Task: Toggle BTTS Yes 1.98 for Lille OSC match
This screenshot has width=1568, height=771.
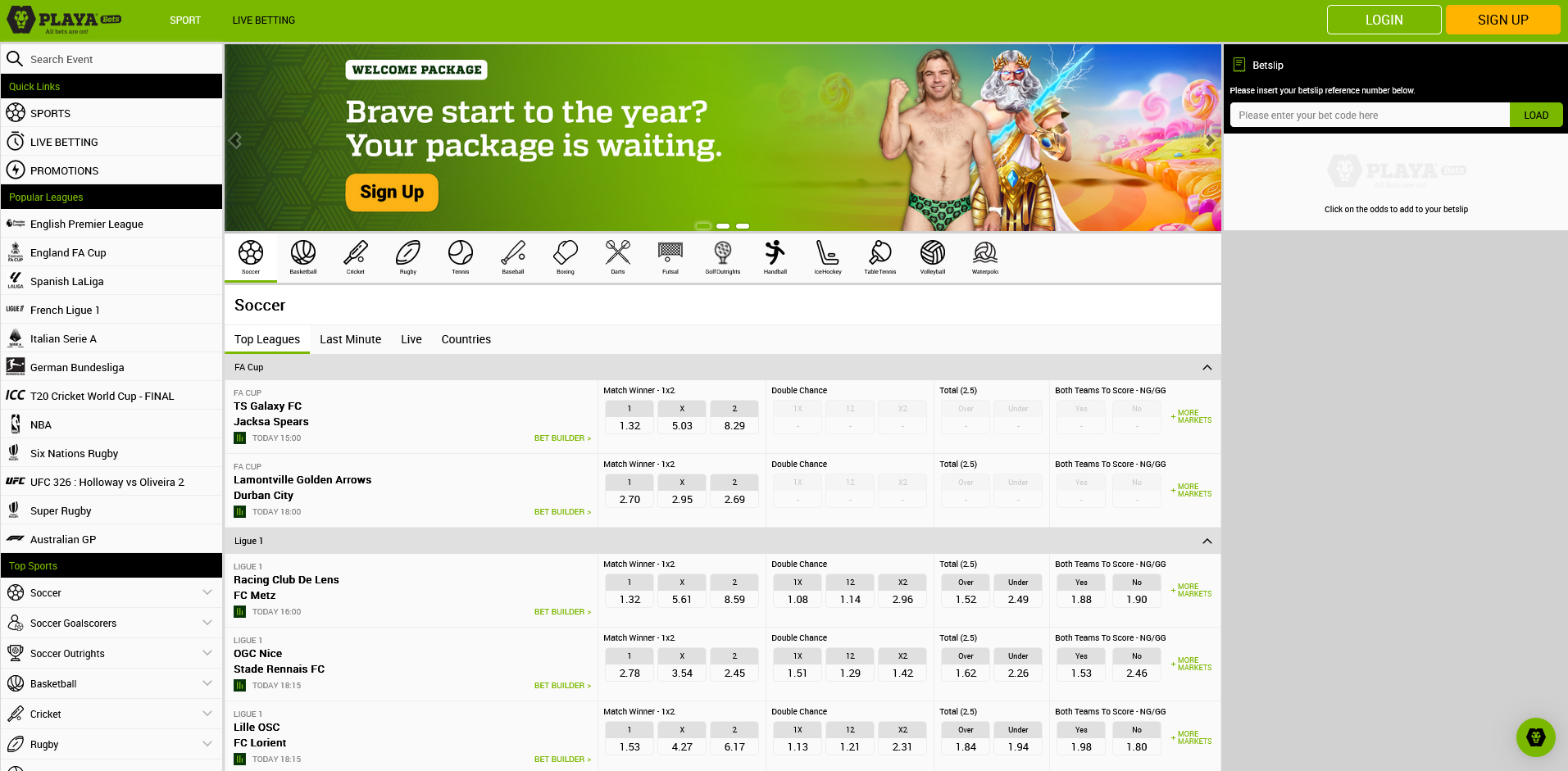Action: point(1081,746)
